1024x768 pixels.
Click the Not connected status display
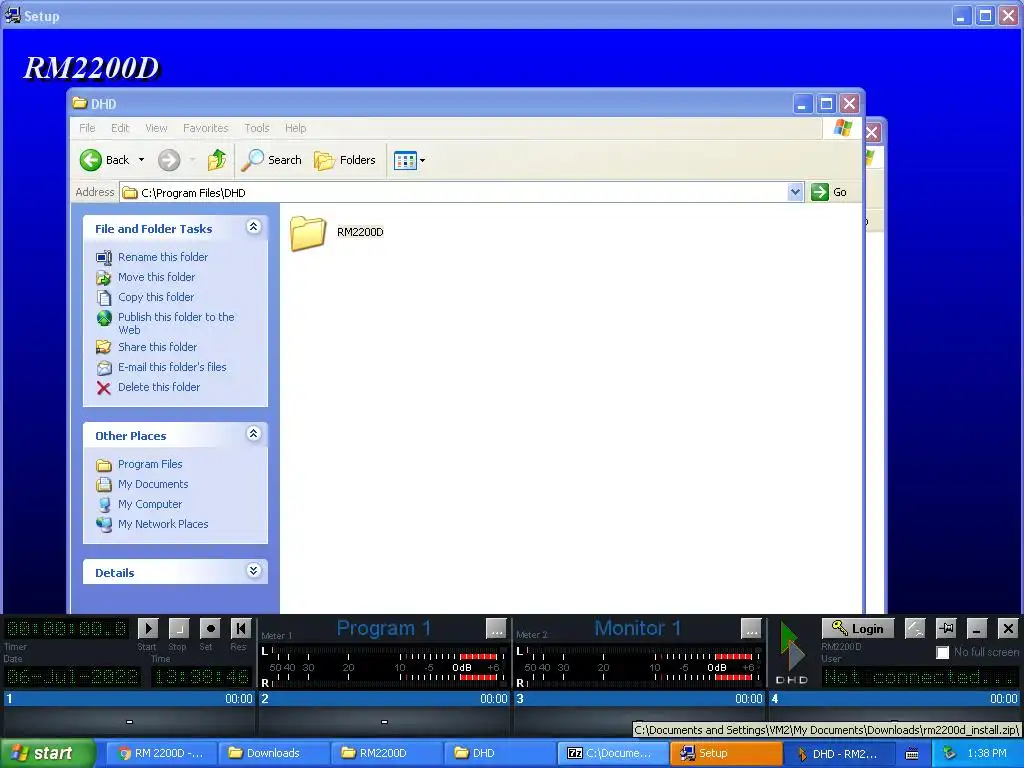(x=920, y=677)
